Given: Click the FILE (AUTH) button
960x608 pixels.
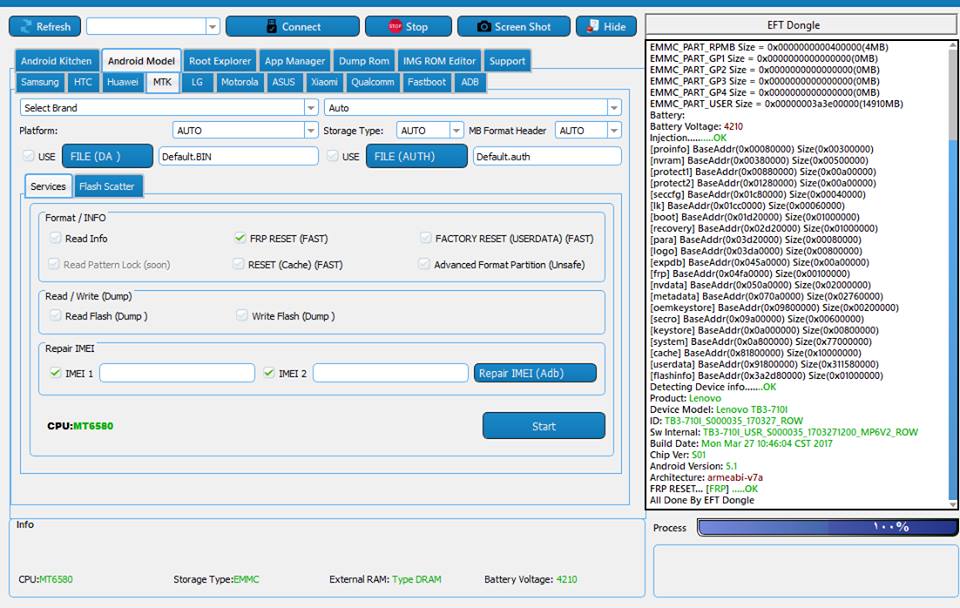Looking at the screenshot, I should point(416,156).
